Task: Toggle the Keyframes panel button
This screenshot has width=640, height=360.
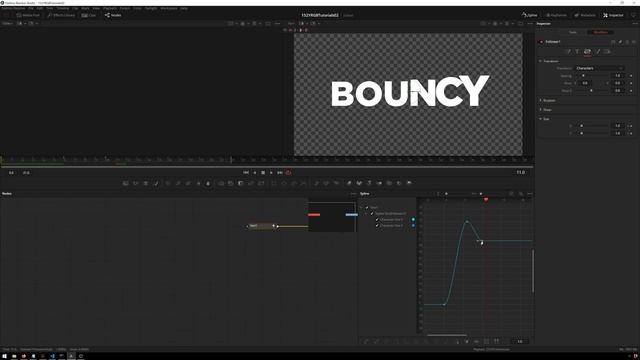Action: (x=556, y=15)
